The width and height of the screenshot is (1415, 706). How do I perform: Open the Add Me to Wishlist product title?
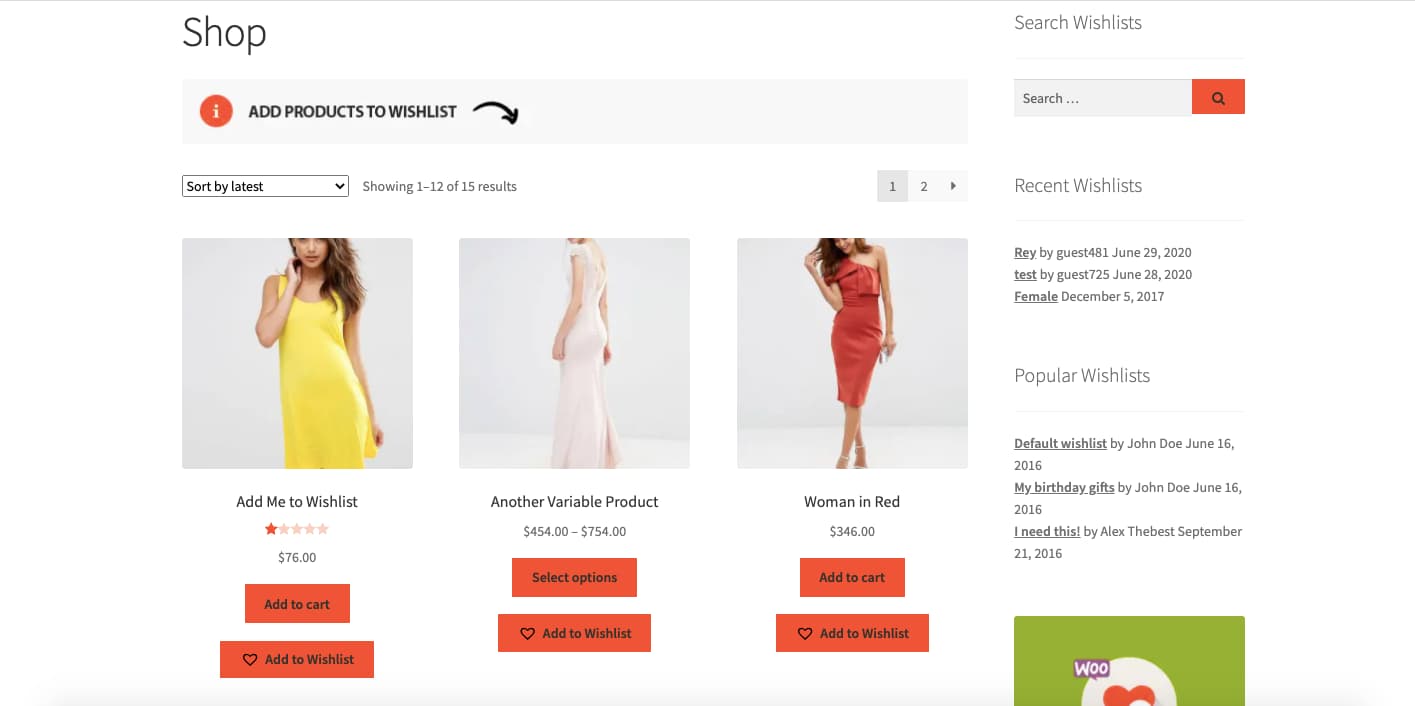[297, 502]
